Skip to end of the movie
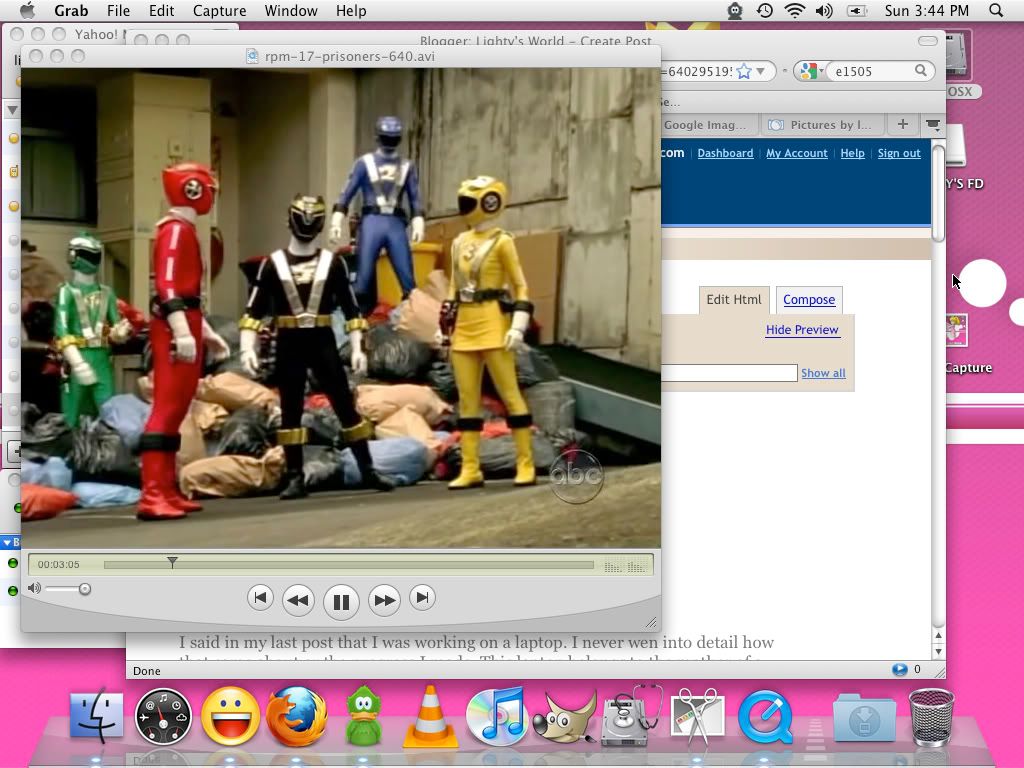1024x768 pixels. pyautogui.click(x=422, y=598)
